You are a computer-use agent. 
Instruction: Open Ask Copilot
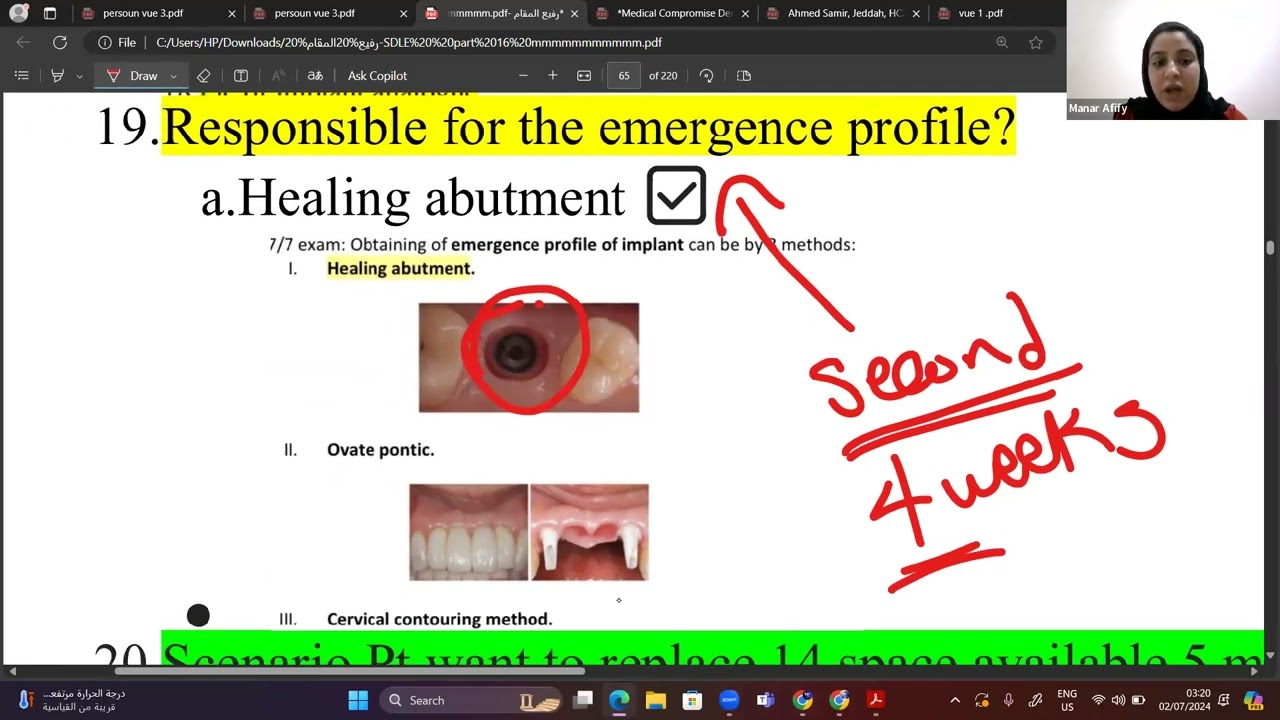377,75
